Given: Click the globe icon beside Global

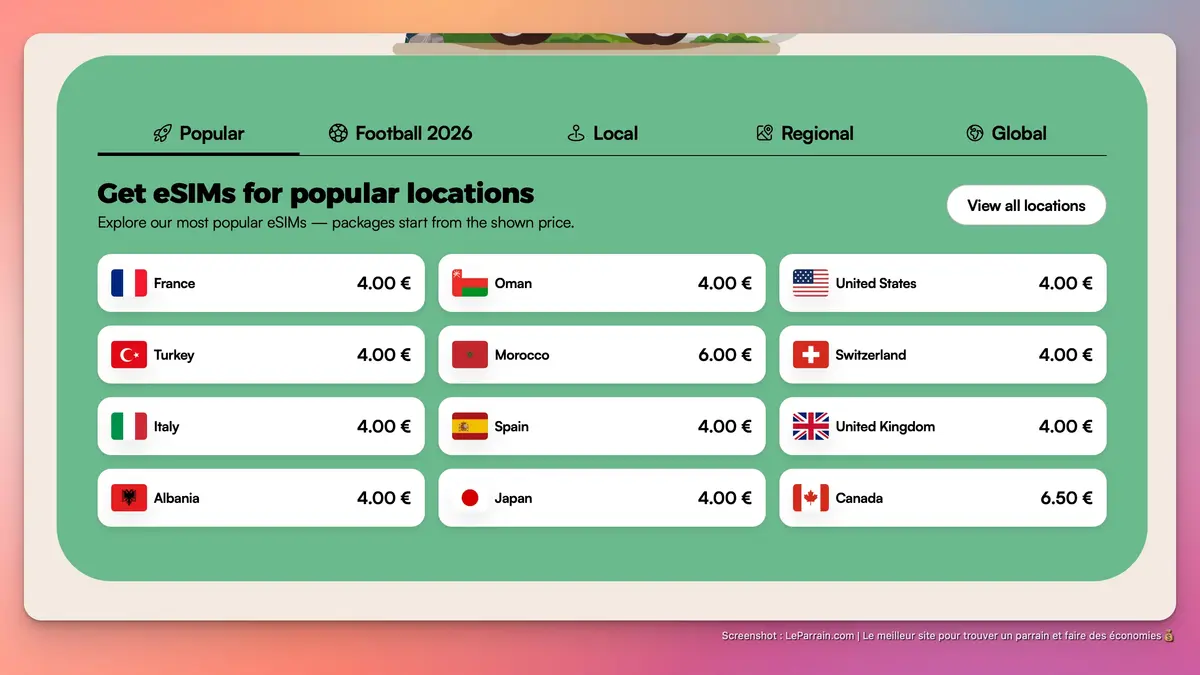Looking at the screenshot, I should tap(975, 133).
